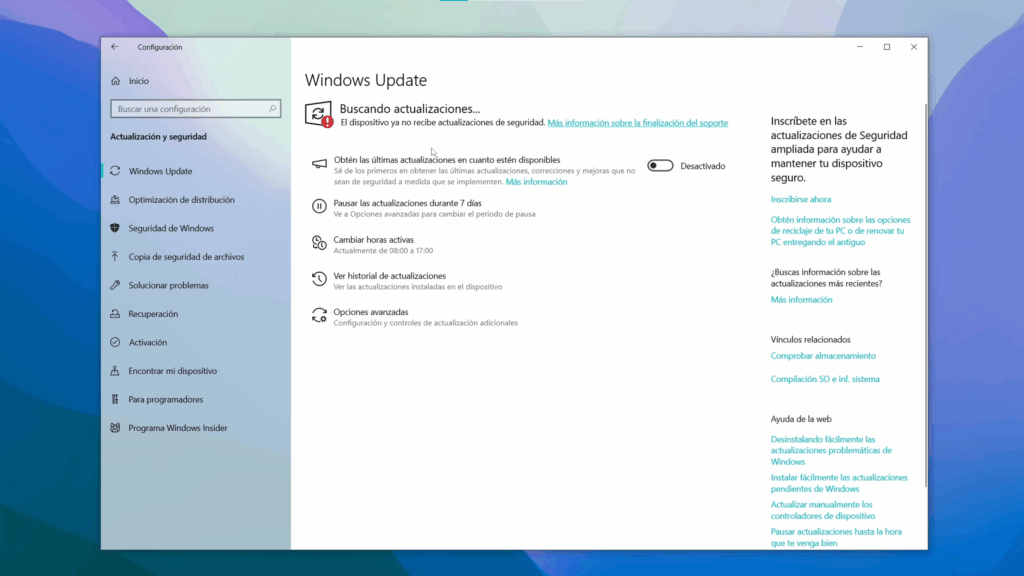Click Compilación SO e inf. sistema link
Screen dimensions: 1024x576
point(825,379)
